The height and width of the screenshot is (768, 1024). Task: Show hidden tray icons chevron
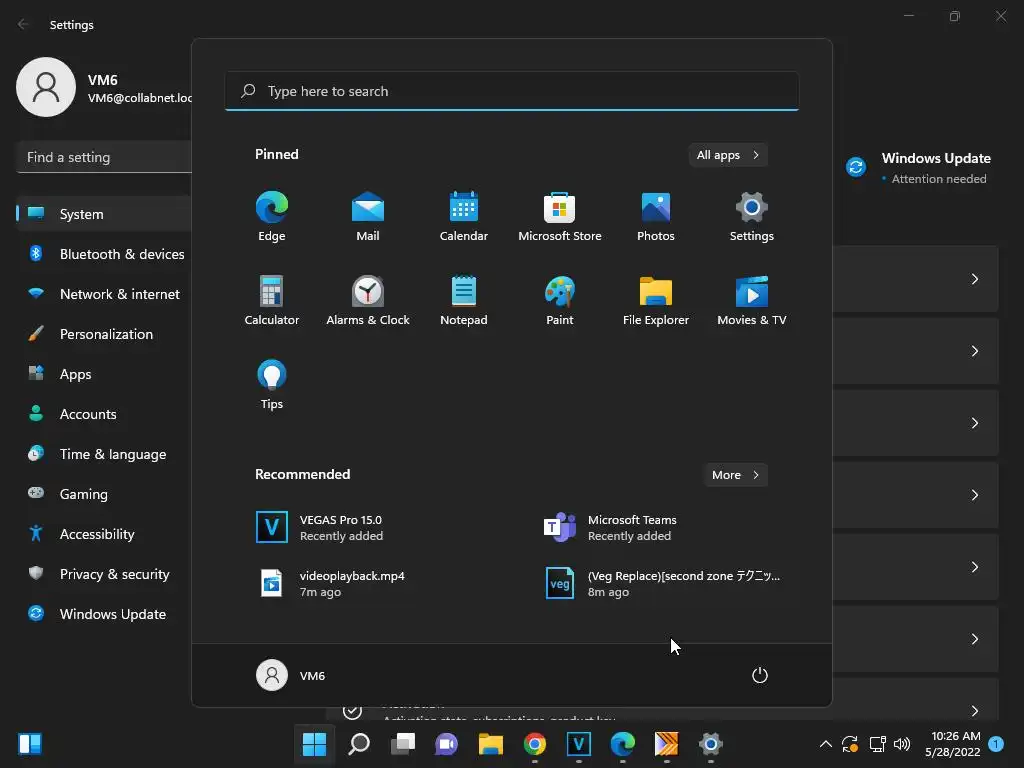825,744
